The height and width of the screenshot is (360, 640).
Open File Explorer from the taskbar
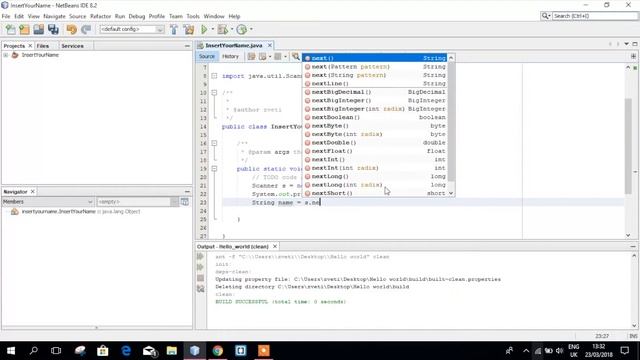tap(172, 351)
